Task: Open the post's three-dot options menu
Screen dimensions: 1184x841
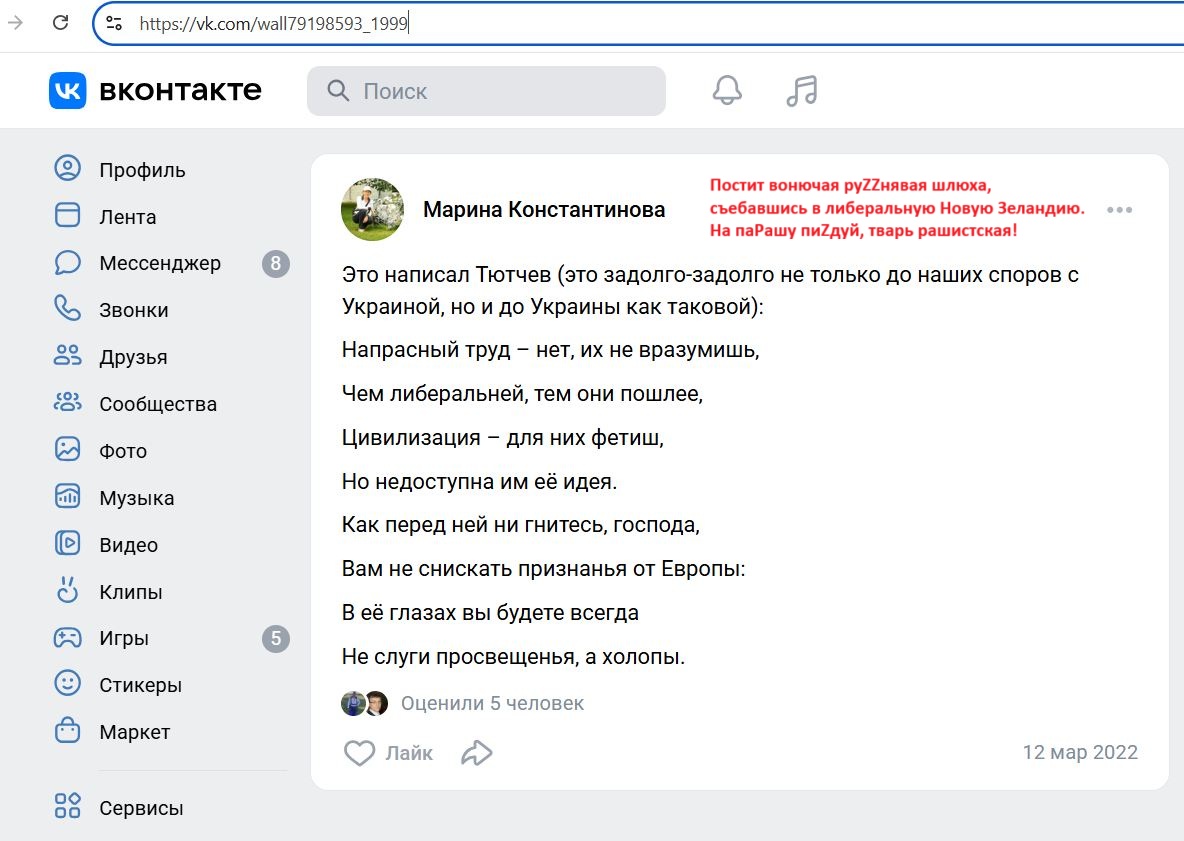Action: point(1119,210)
